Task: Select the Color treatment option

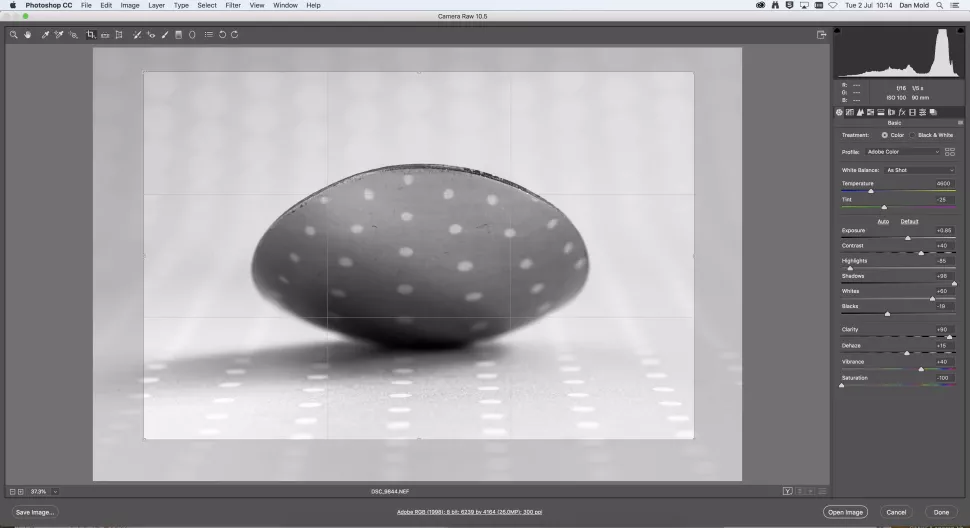Action: 884,135
